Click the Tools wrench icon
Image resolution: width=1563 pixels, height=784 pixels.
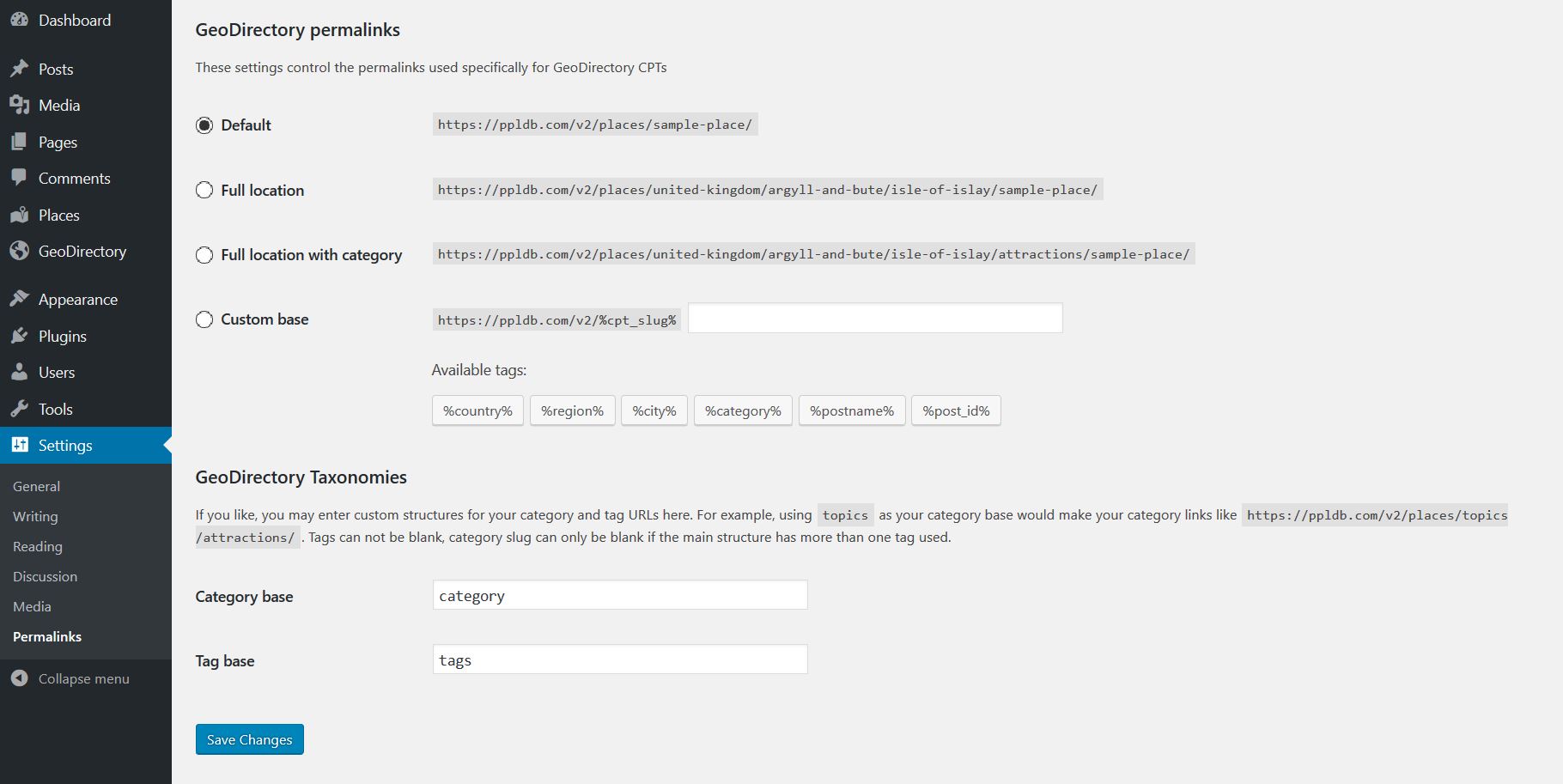pos(19,409)
